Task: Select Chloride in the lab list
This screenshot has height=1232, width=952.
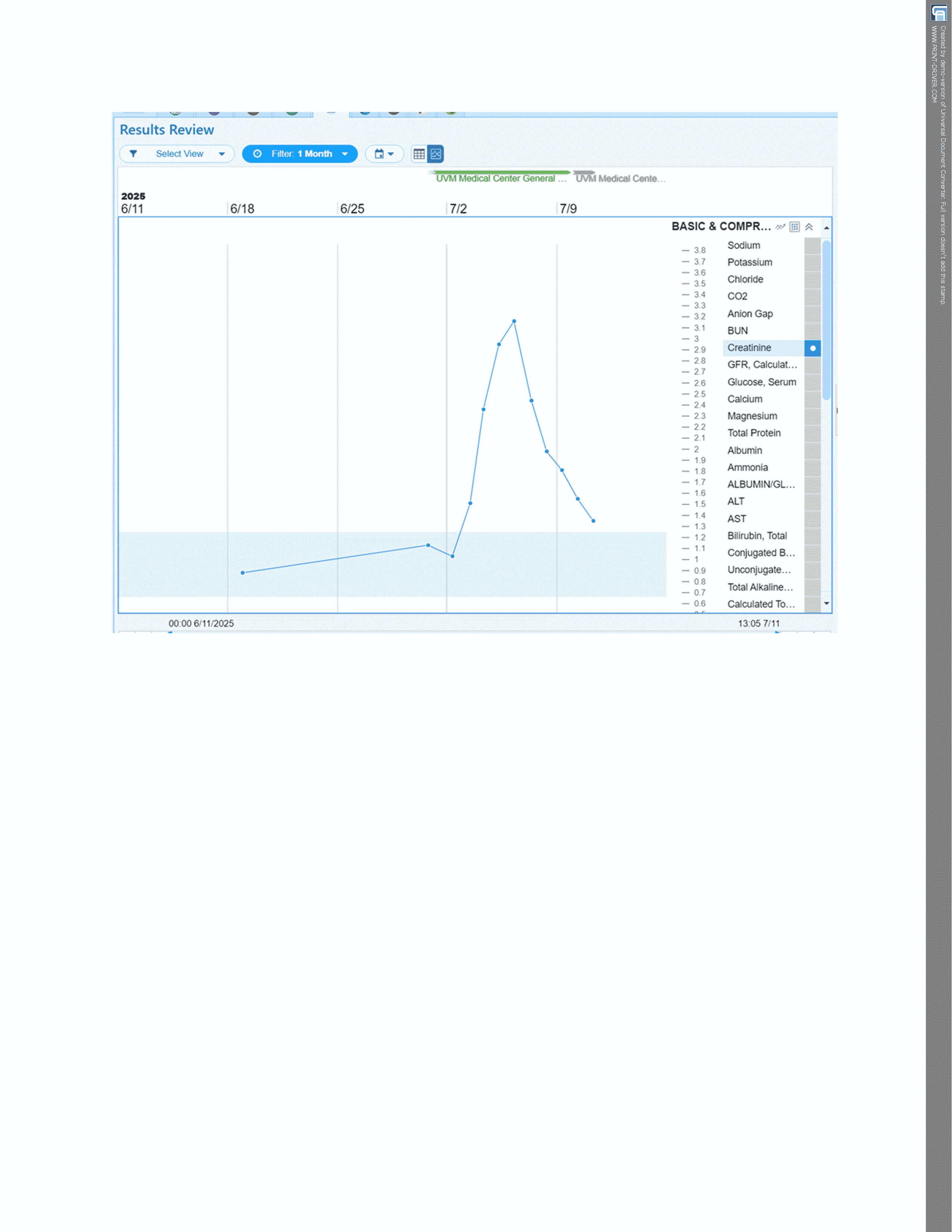Action: point(745,279)
